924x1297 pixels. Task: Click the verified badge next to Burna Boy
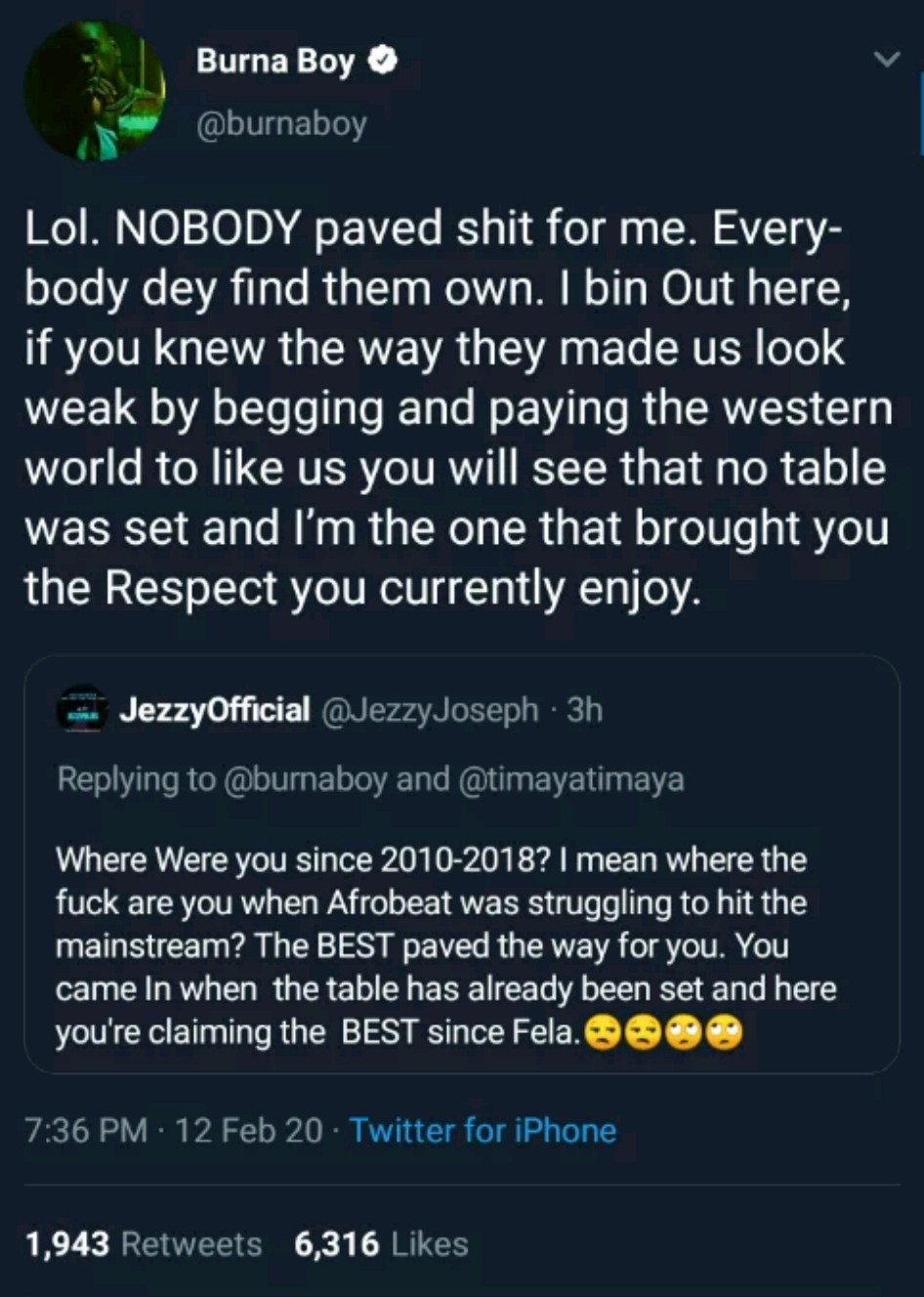point(383,62)
